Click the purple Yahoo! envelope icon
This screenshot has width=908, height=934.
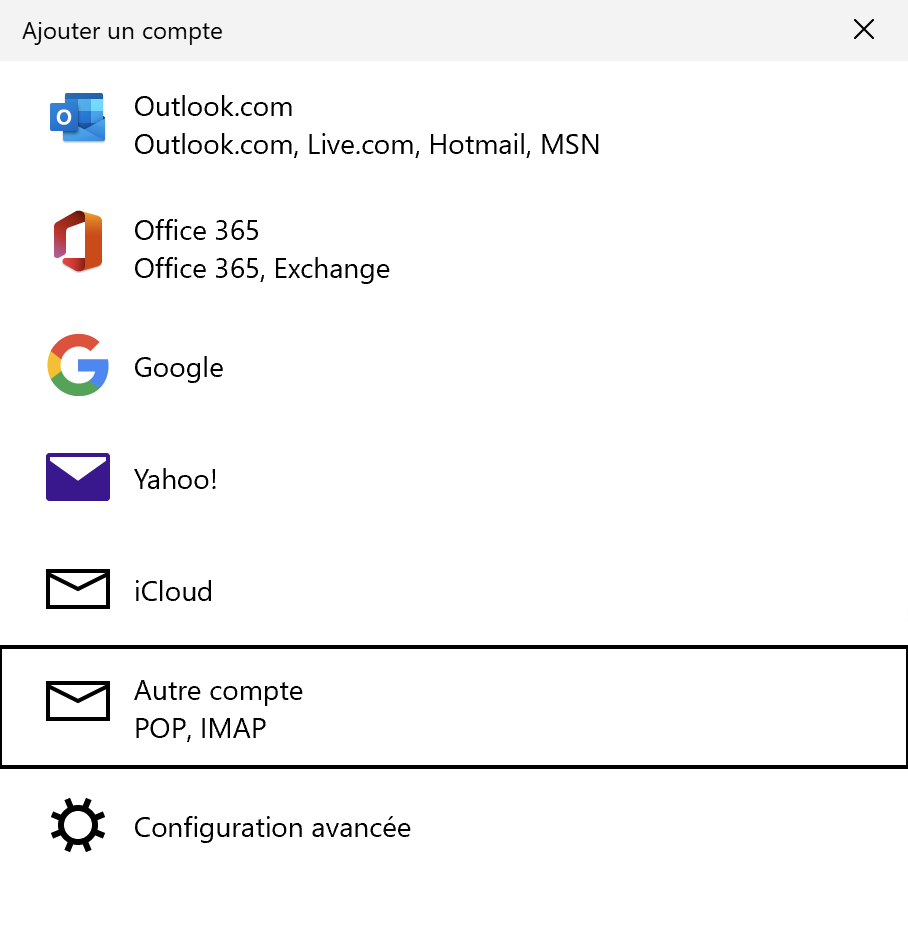pos(78,477)
